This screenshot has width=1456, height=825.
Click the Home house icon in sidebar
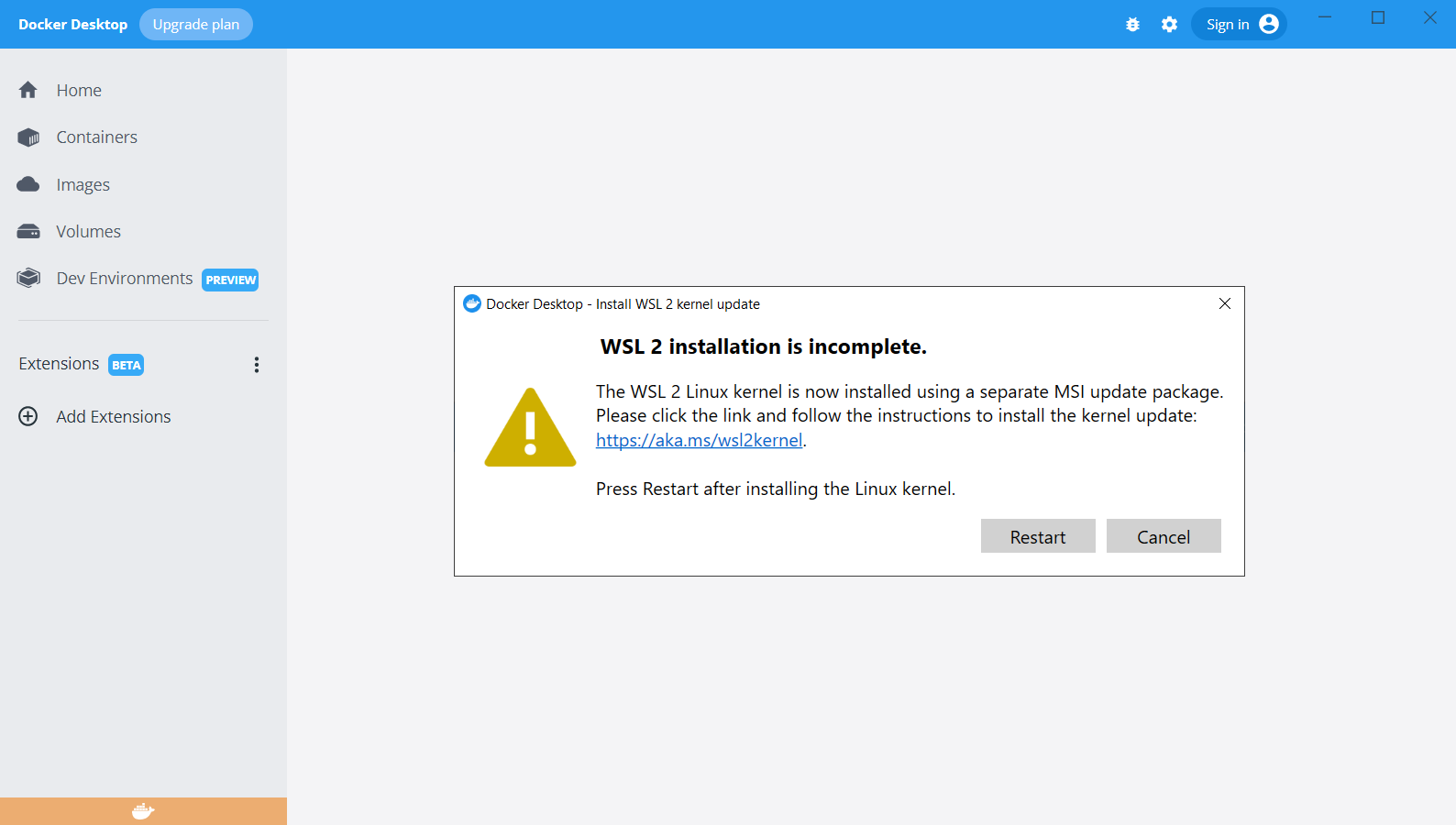28,90
